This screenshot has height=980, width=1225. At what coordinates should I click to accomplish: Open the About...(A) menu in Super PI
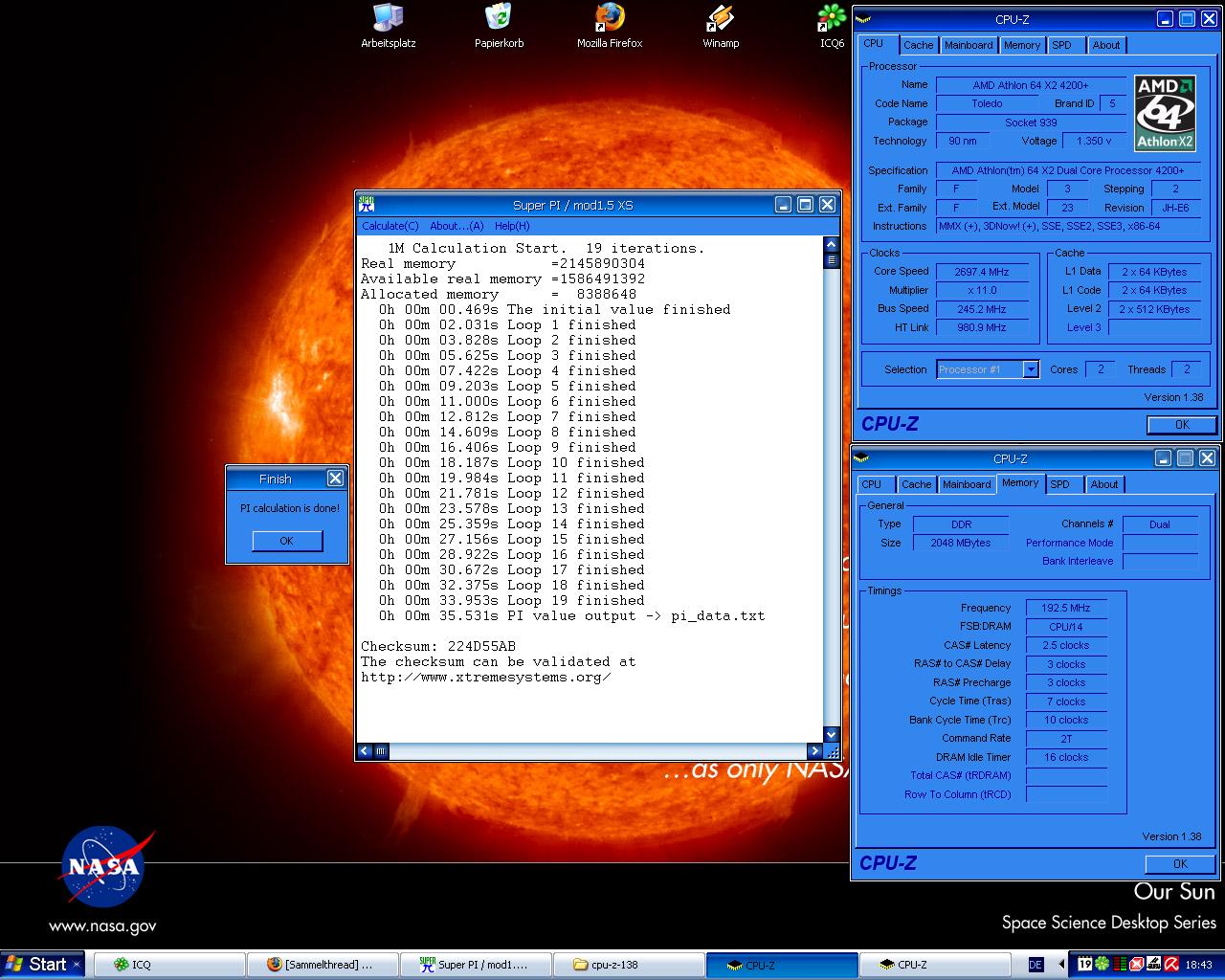457,226
